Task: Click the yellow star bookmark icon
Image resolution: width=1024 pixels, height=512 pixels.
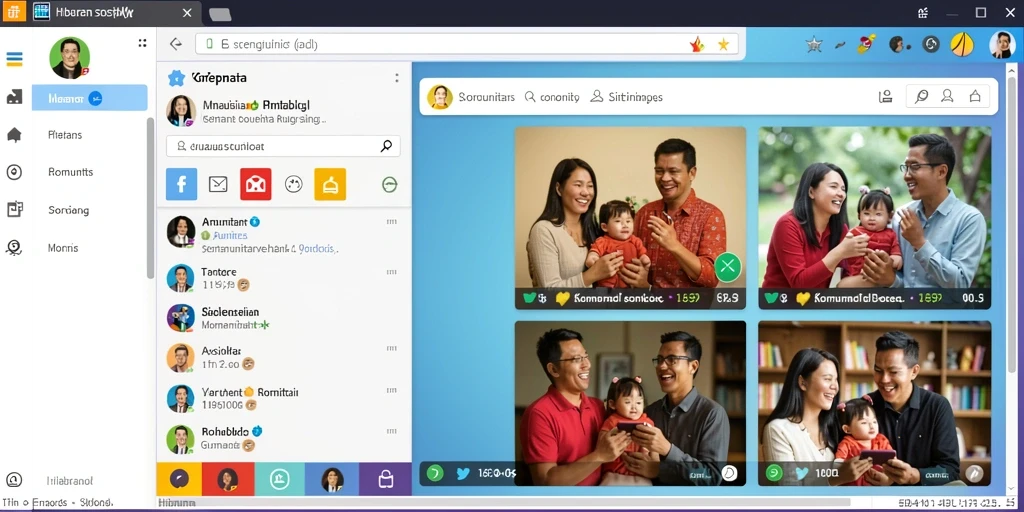Action: click(x=723, y=44)
